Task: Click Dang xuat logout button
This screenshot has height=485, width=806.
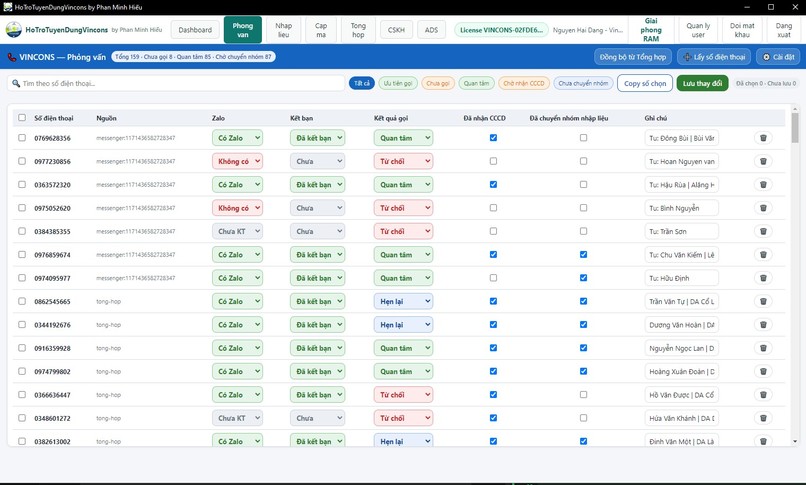Action: coord(783,30)
